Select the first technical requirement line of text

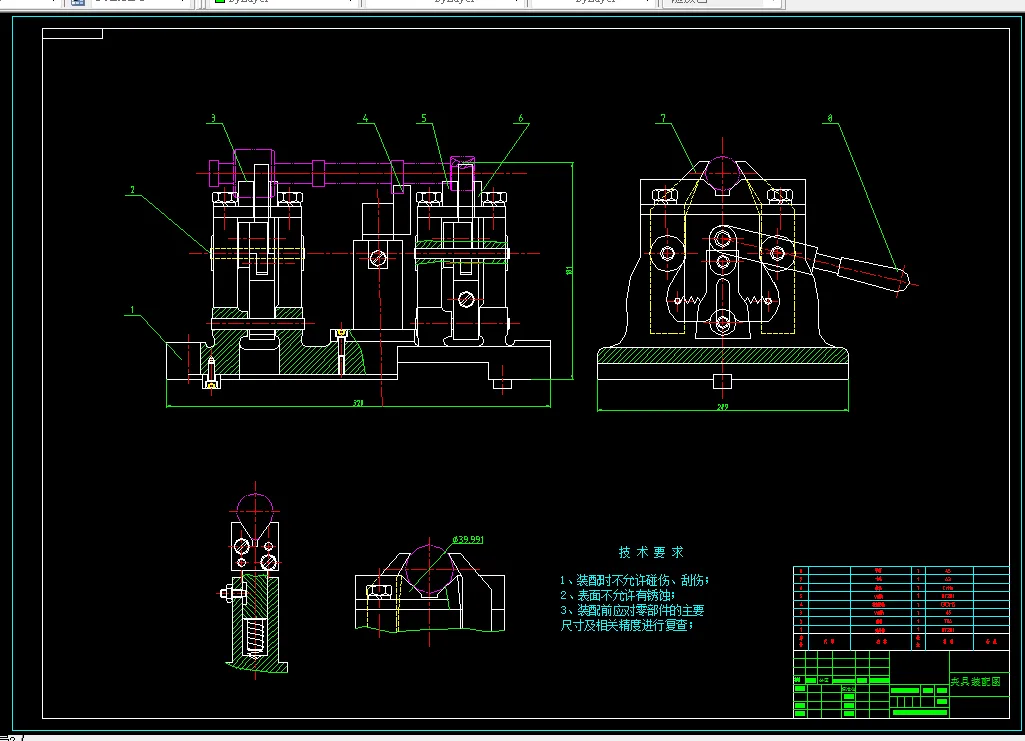[x=634, y=580]
